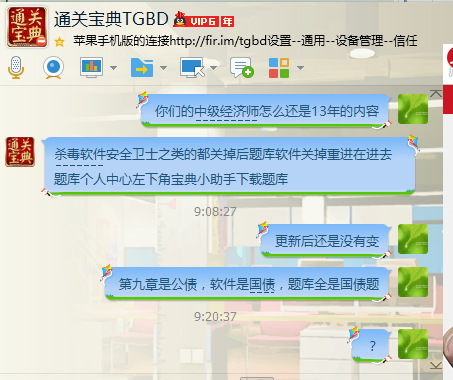453x380 pixels.
Task: Click the signature text about 苹果手机版的连接
Action: coord(245,41)
